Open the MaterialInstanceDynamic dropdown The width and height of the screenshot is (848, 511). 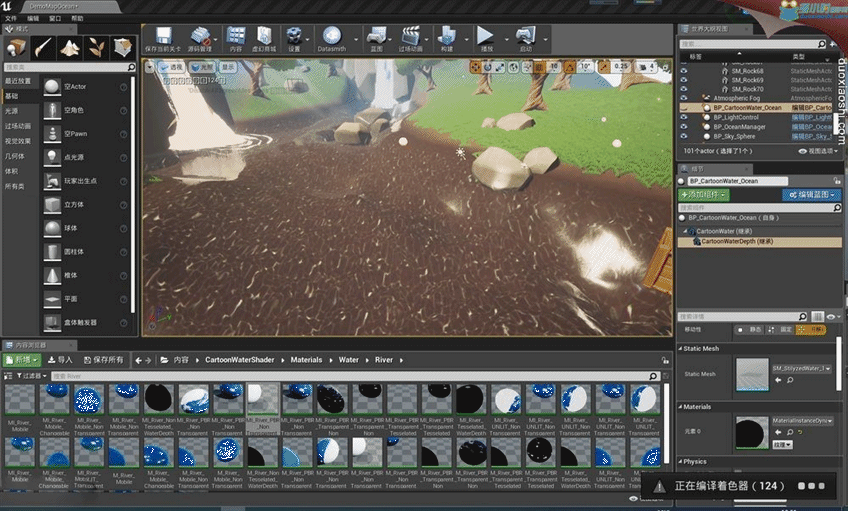coord(803,420)
